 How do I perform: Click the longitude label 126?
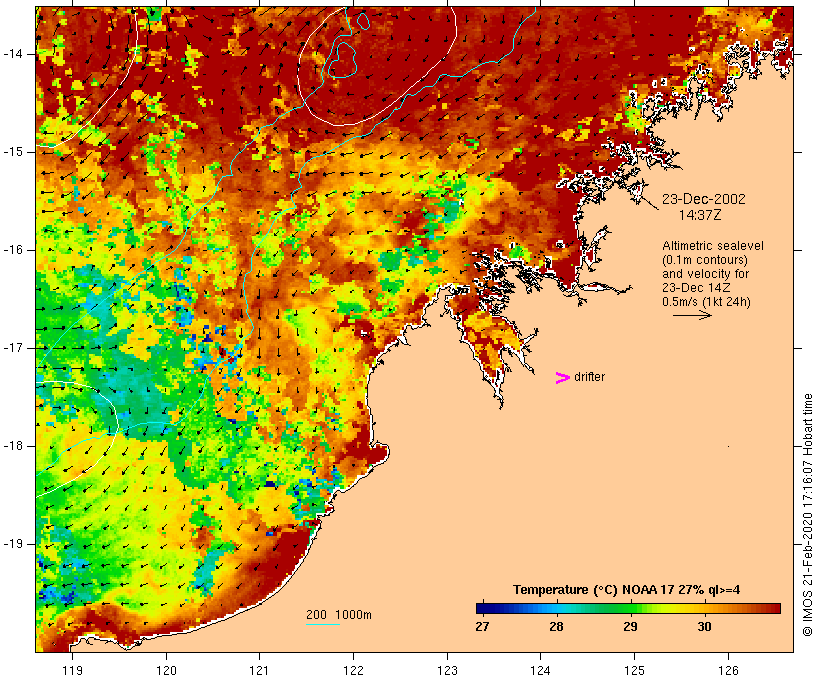tap(728, 670)
